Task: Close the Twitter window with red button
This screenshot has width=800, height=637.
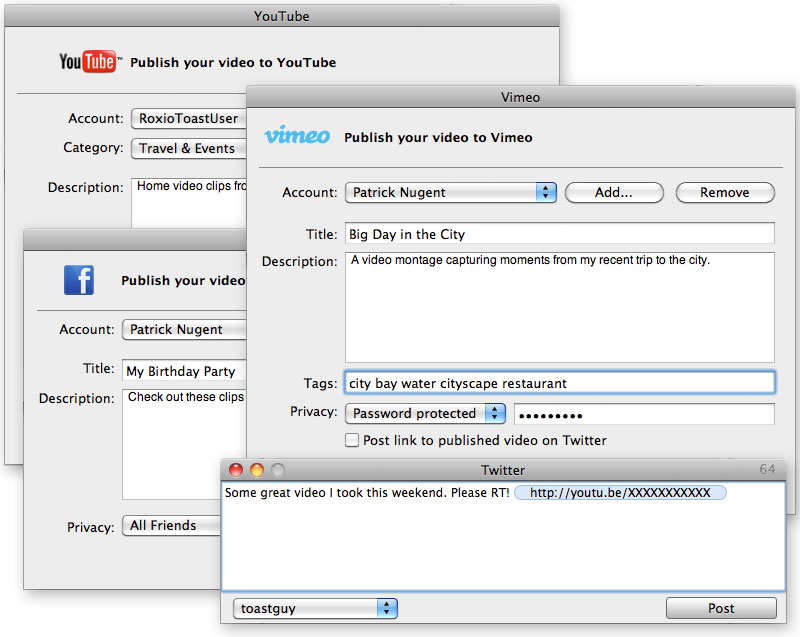Action: [237, 470]
